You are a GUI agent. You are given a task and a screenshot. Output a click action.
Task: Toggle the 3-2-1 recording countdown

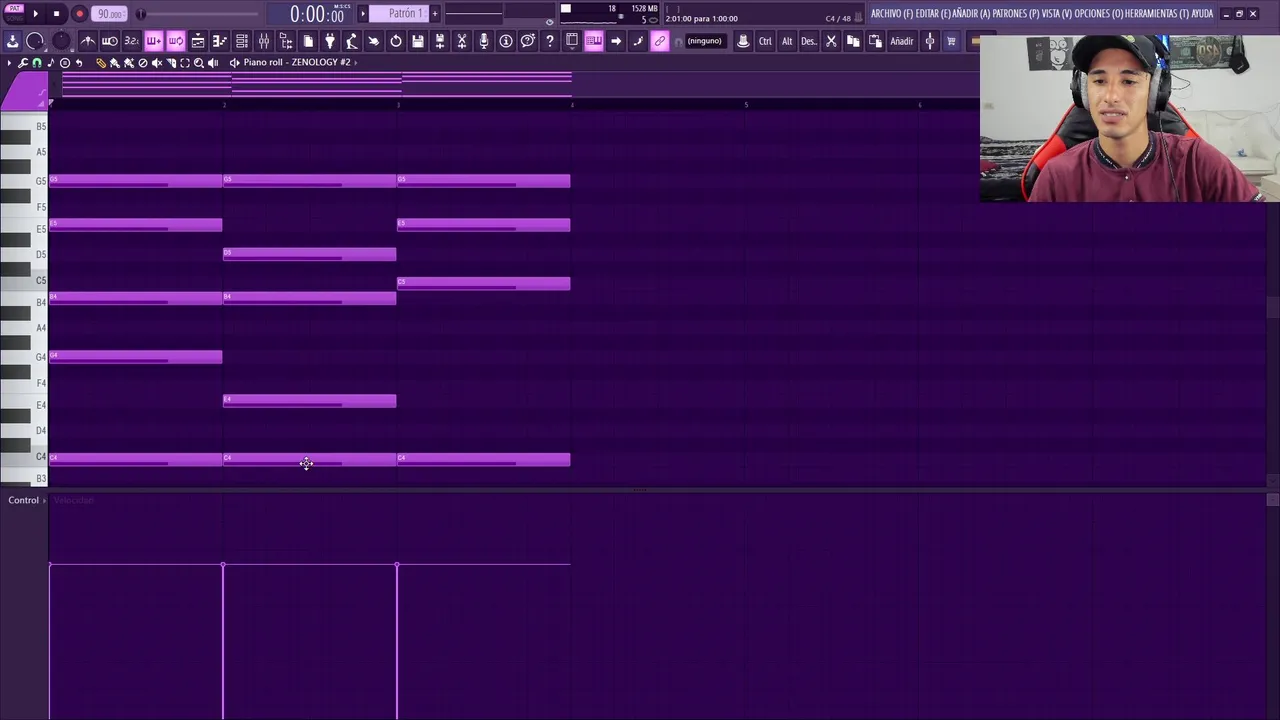point(132,41)
